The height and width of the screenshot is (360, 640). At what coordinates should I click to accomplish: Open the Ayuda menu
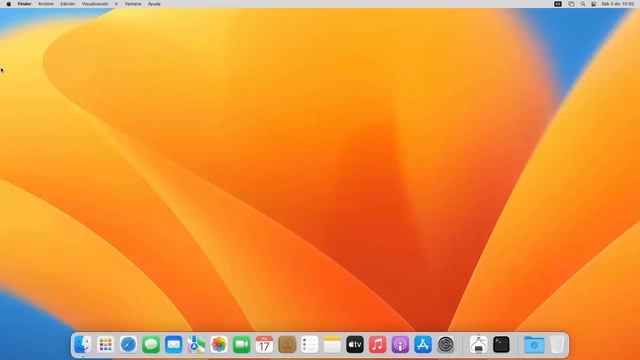point(154,4)
